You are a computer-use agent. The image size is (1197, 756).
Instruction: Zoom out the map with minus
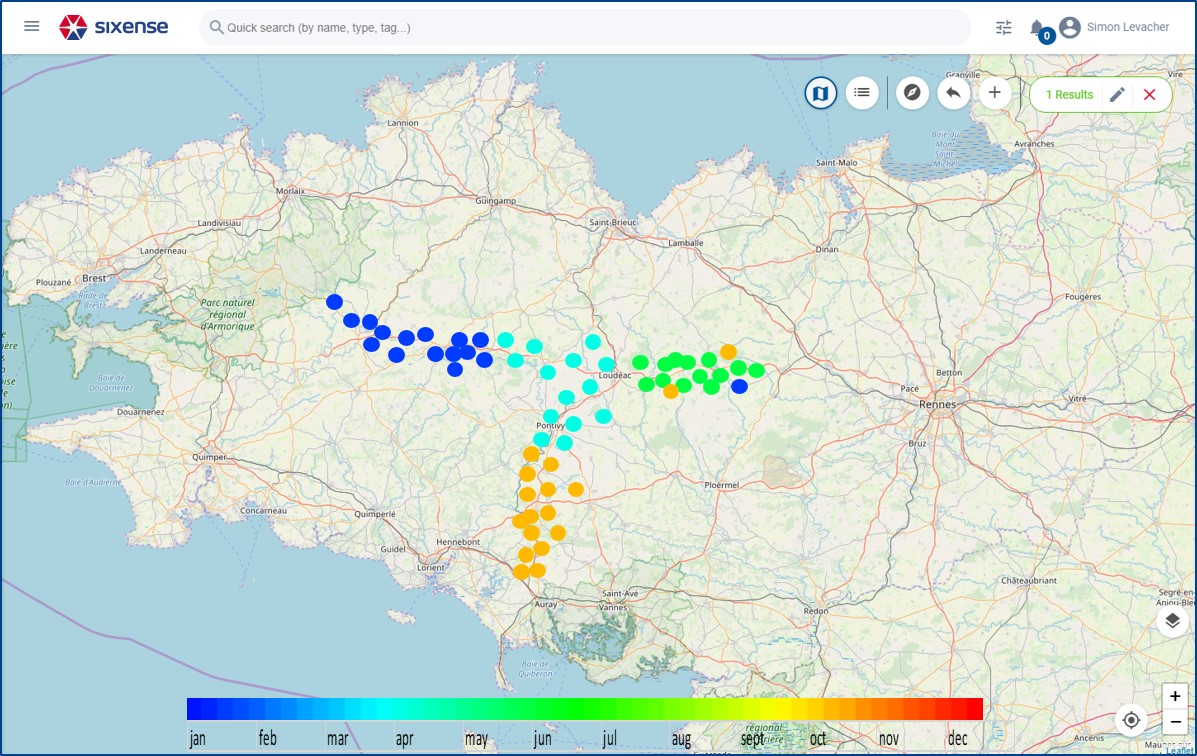[1175, 721]
